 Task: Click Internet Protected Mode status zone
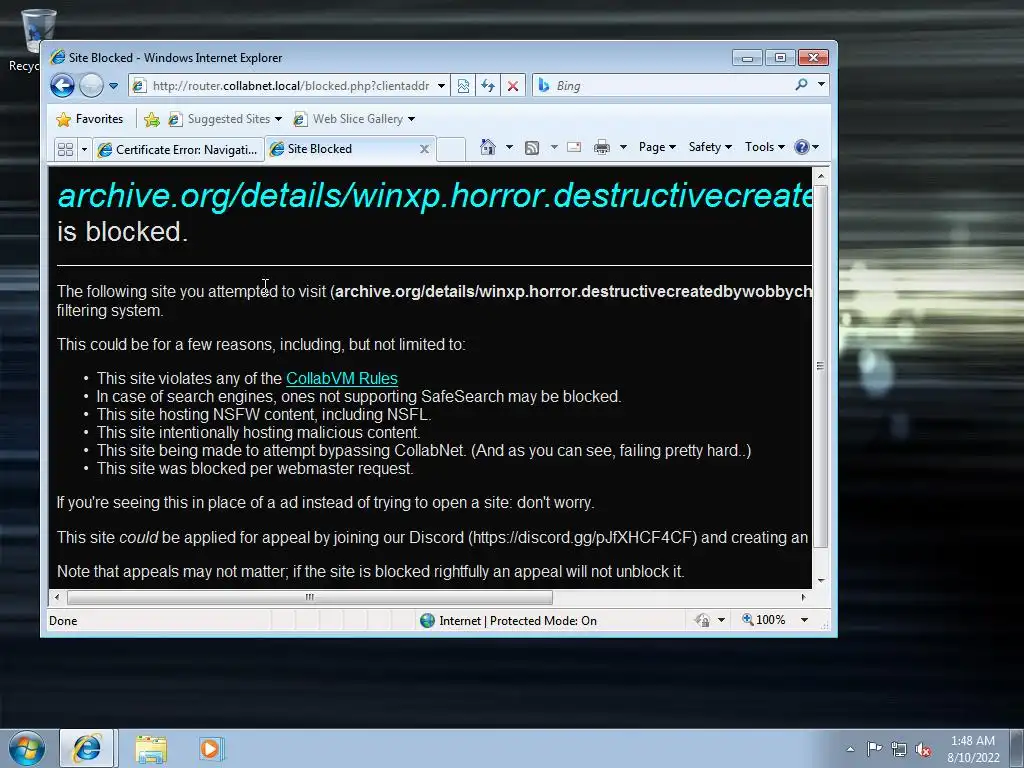(508, 620)
